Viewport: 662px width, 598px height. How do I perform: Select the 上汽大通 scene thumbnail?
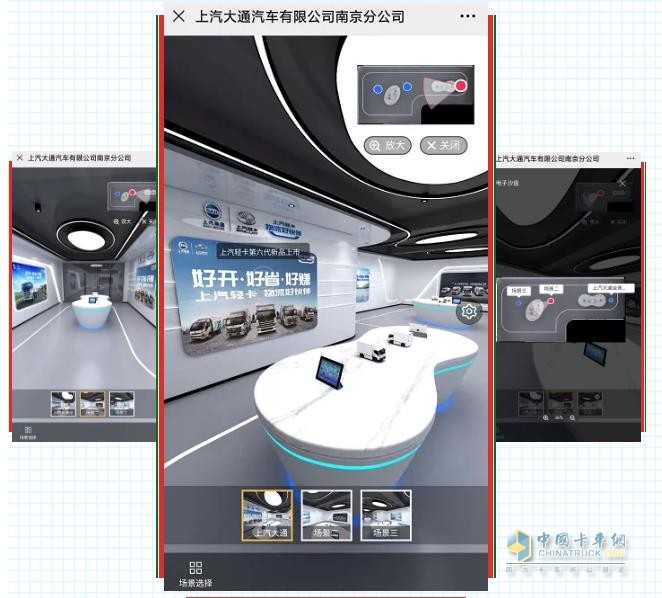(267, 516)
